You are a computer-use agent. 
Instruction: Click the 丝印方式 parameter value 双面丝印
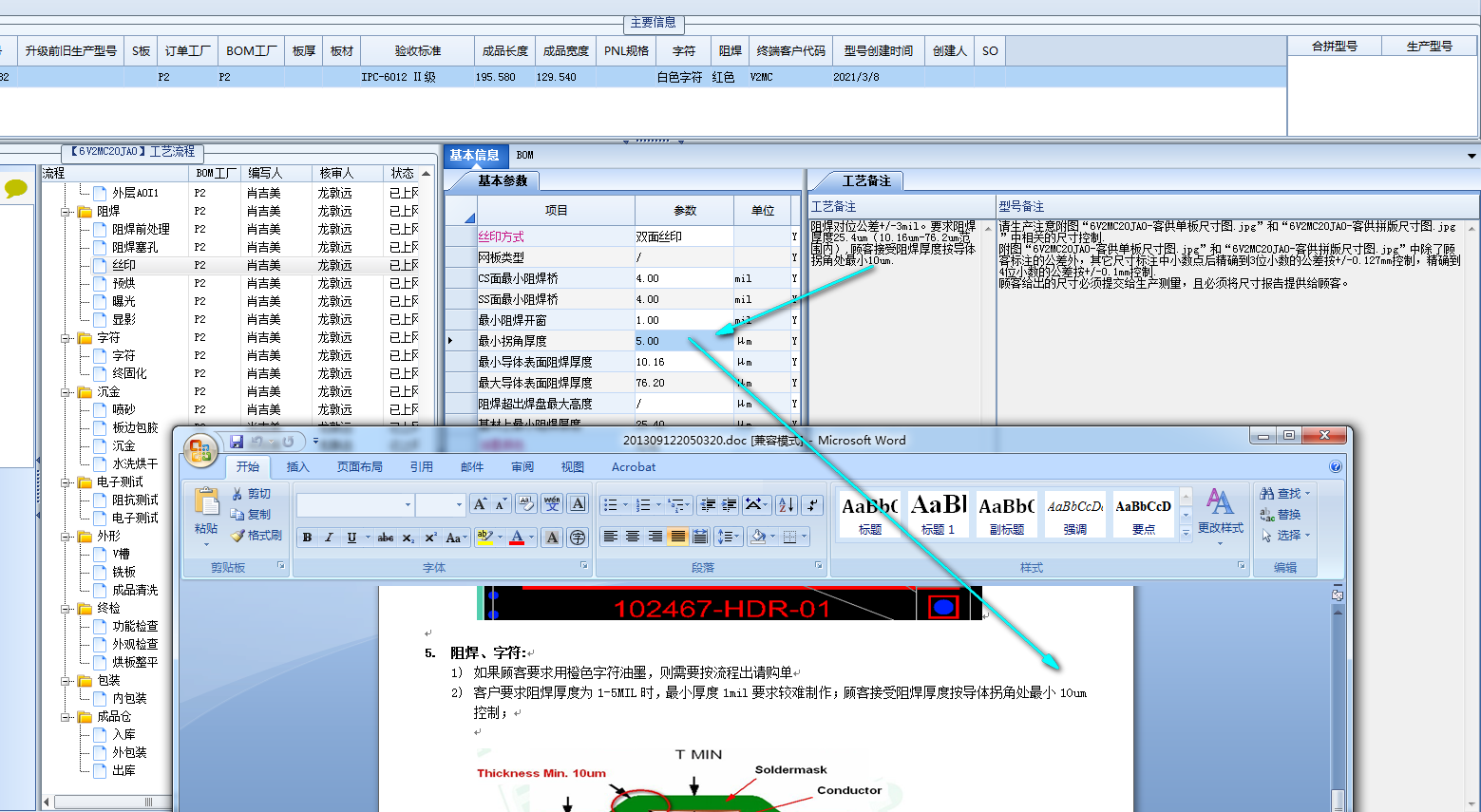click(x=684, y=236)
